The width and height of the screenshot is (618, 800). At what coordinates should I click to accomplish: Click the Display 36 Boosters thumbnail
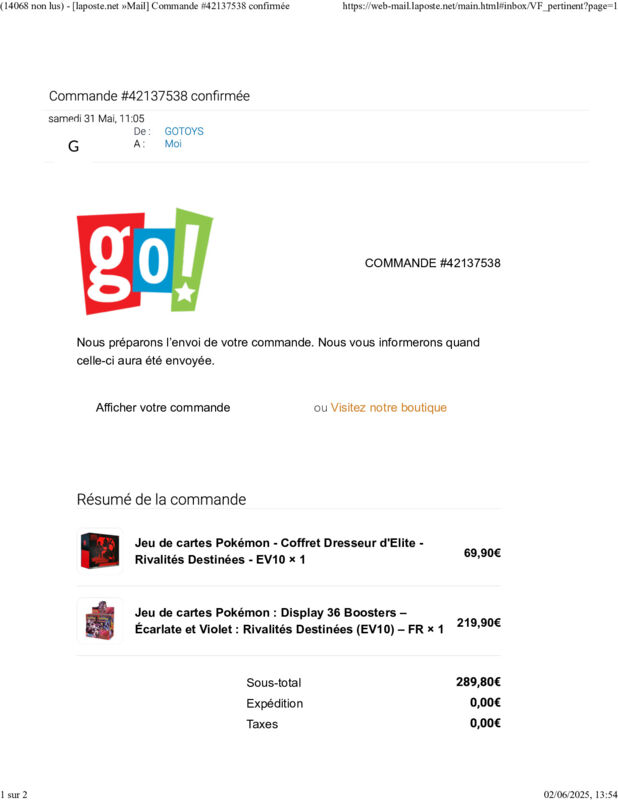100,620
